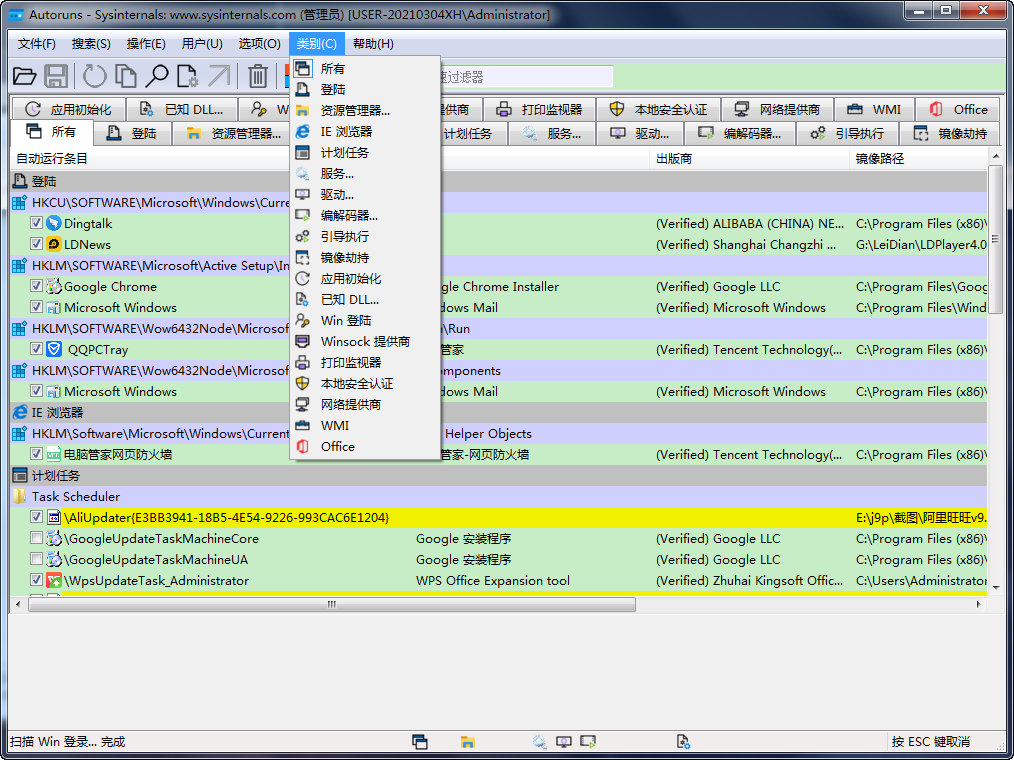Click the AliUpdater task entry icon
1014x760 pixels.
tap(54, 517)
